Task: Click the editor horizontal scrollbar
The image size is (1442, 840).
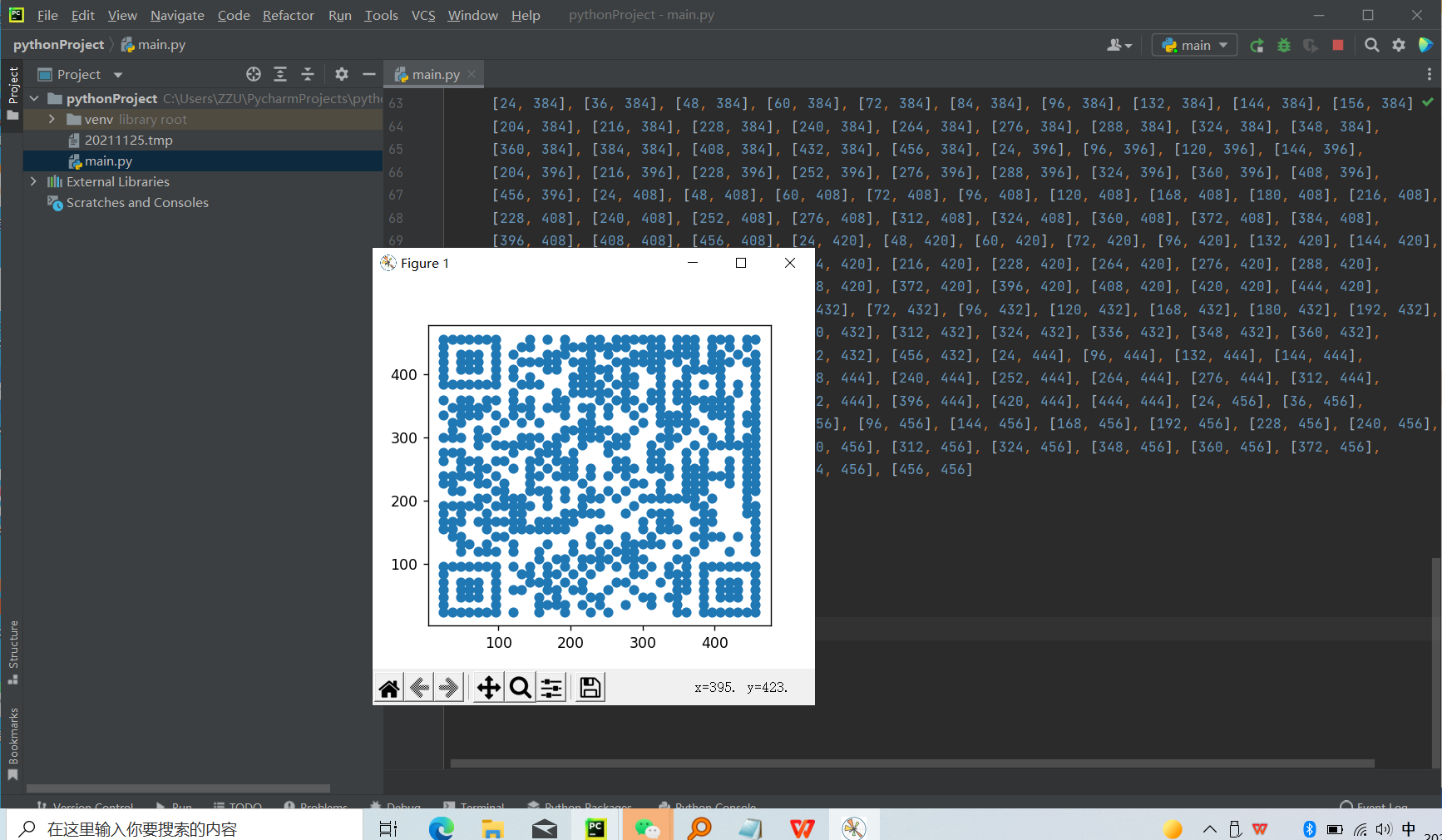Action: pos(911,763)
